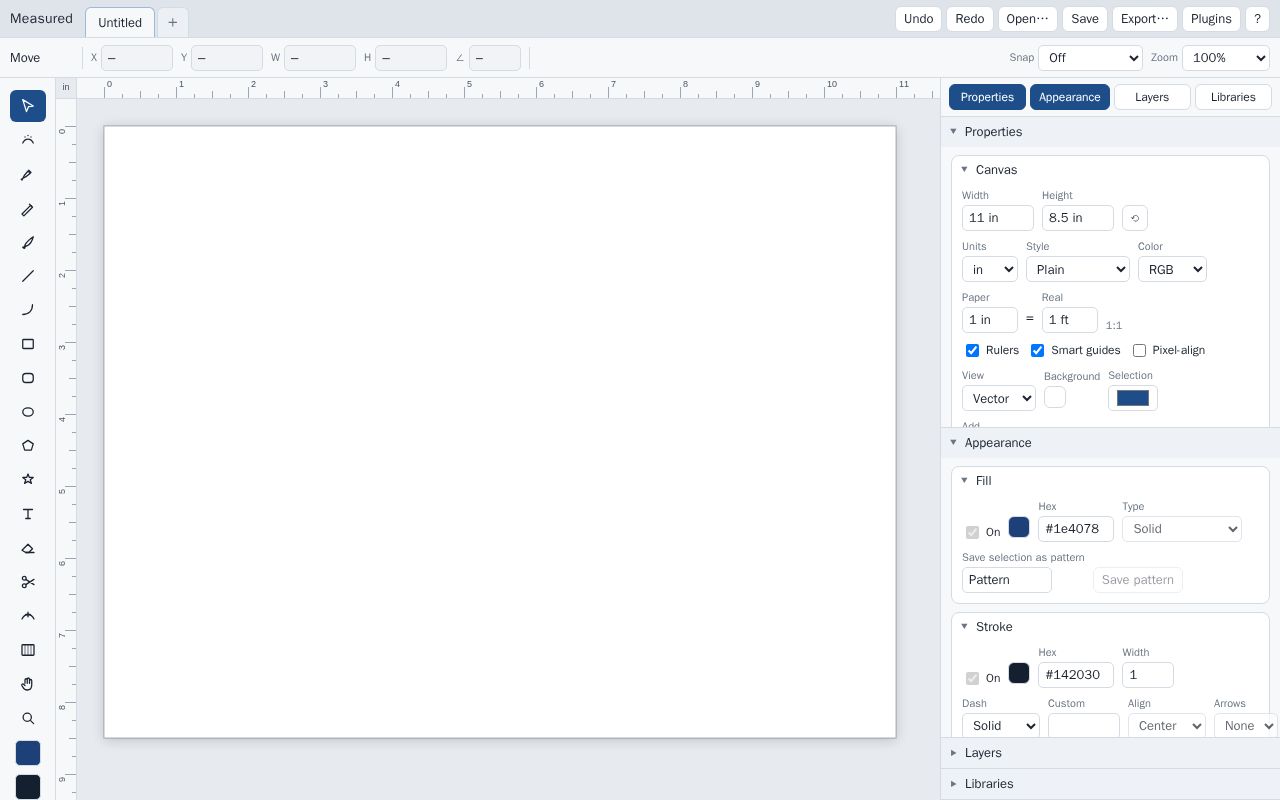This screenshot has height=800, width=1280.
Task: Select the Eraser tool
Action: 28,548
